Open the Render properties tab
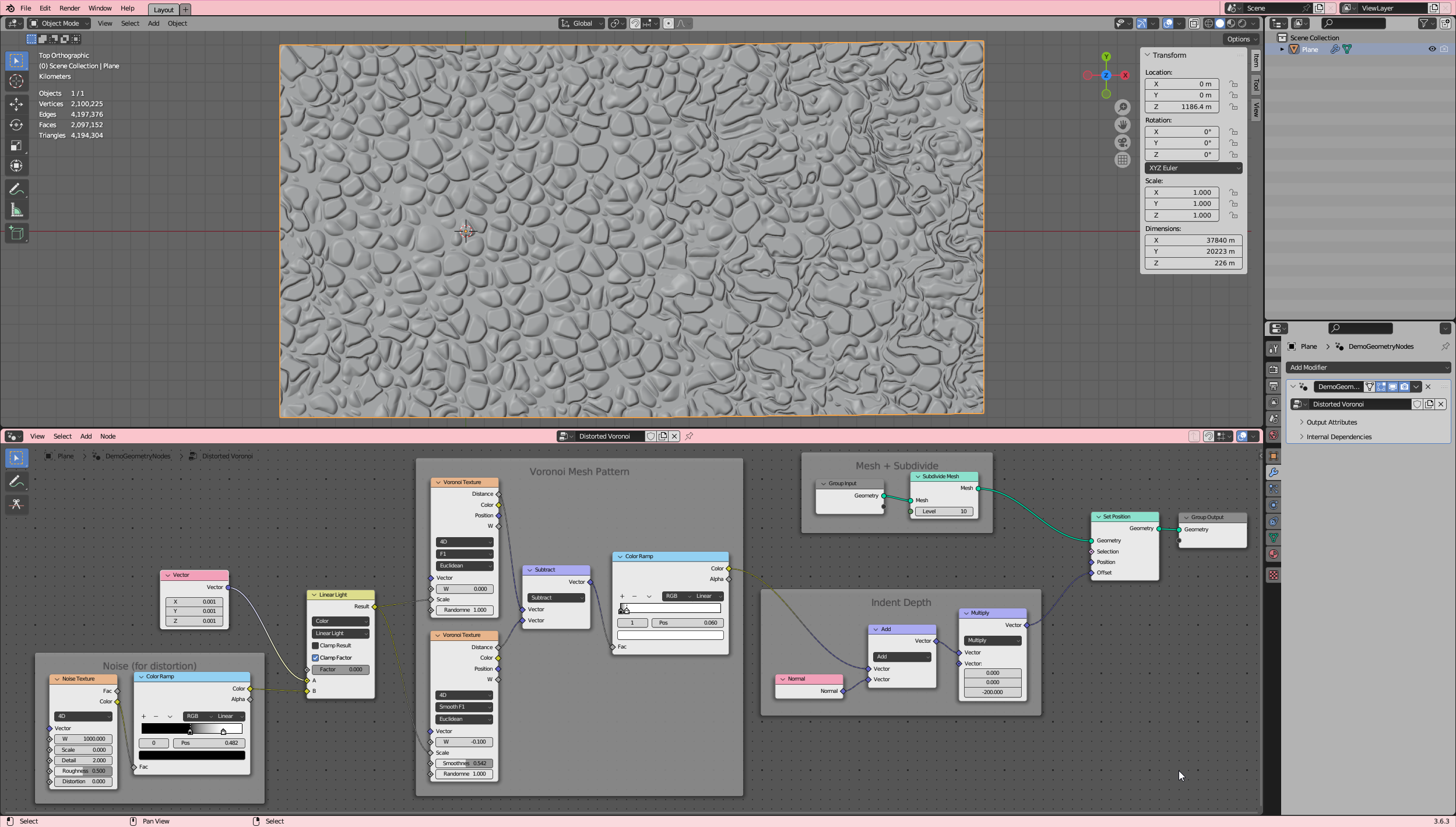 [1274, 369]
